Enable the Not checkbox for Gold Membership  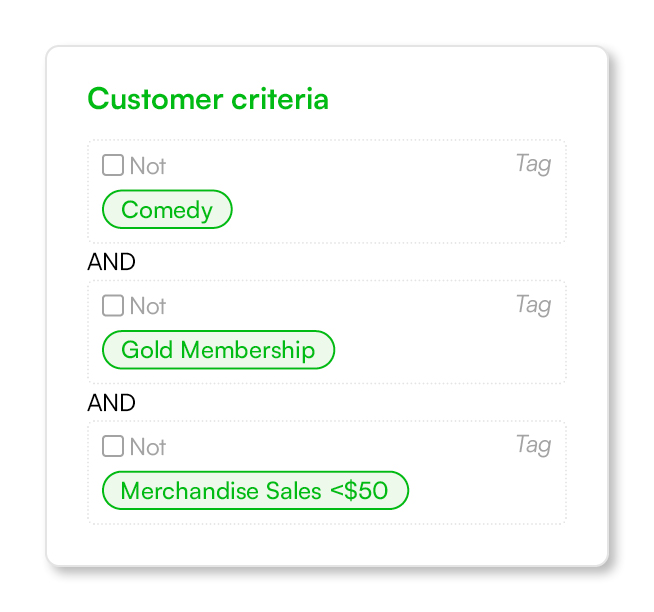(x=113, y=305)
